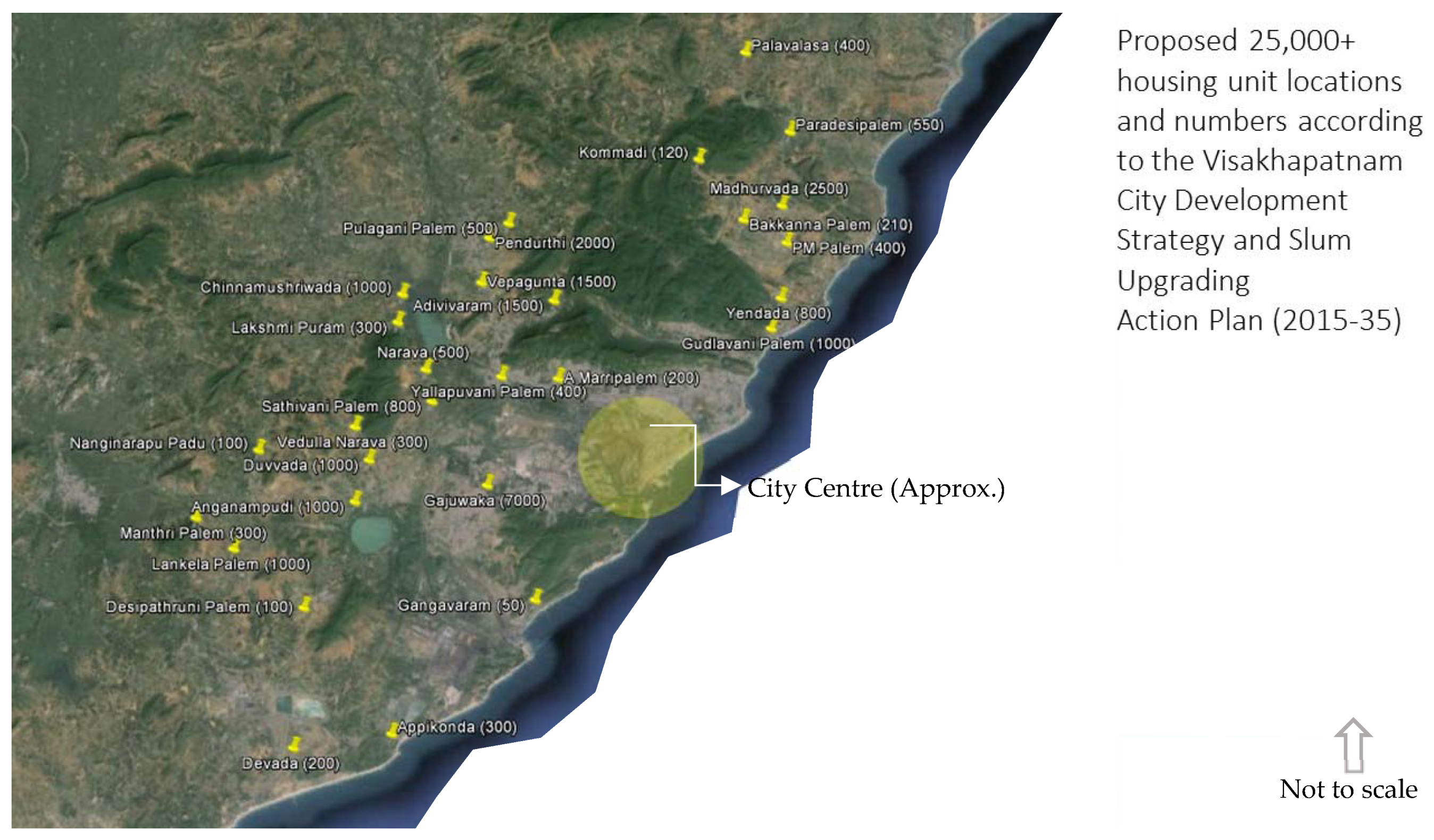The image size is (1434, 840).
Task: Click the Not to scale text
Action: click(x=1348, y=790)
